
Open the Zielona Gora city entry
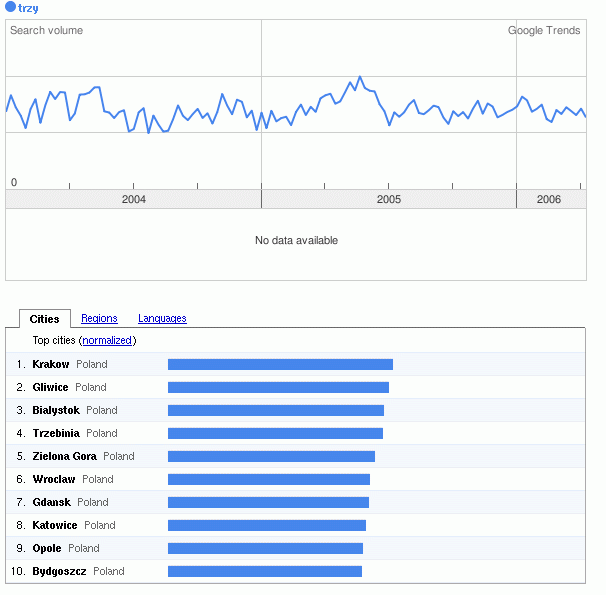pos(64,457)
